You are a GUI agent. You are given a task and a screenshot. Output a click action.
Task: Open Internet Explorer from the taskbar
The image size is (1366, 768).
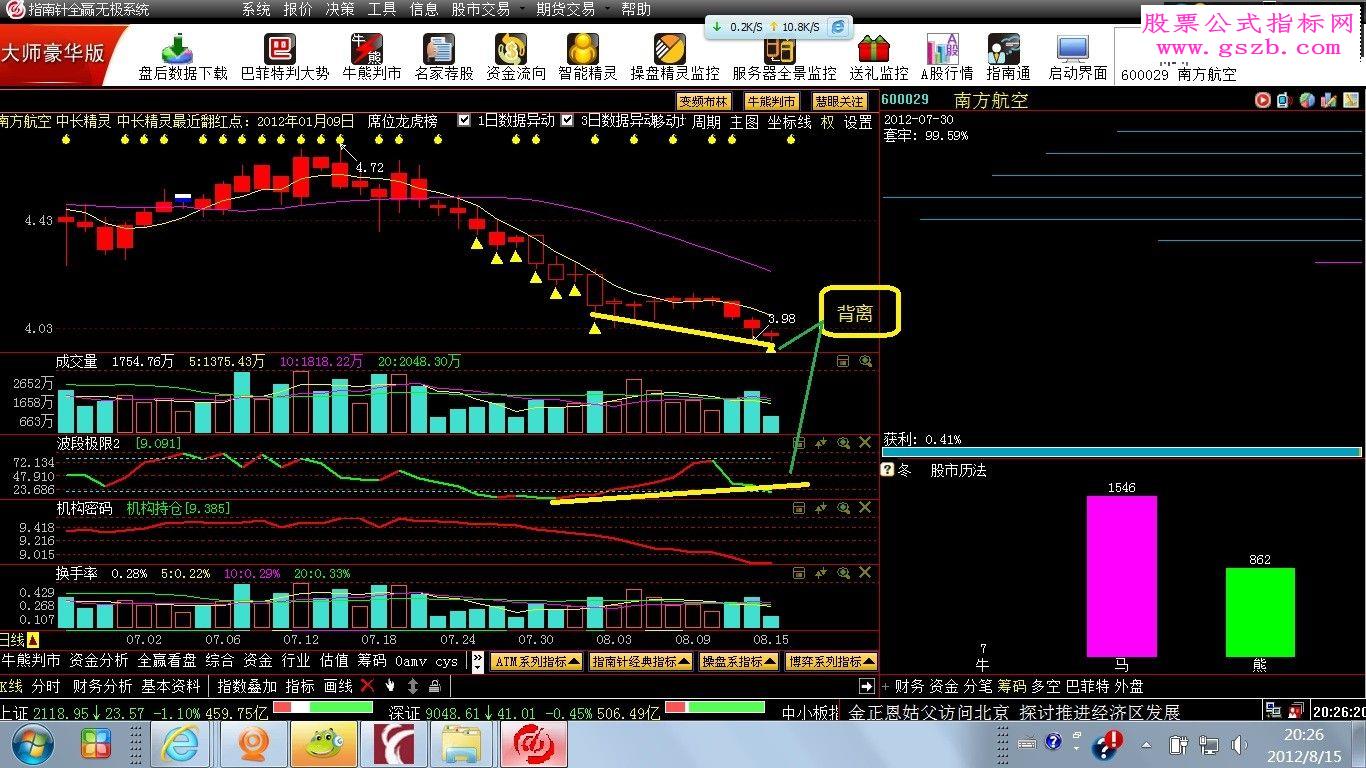coord(181,745)
